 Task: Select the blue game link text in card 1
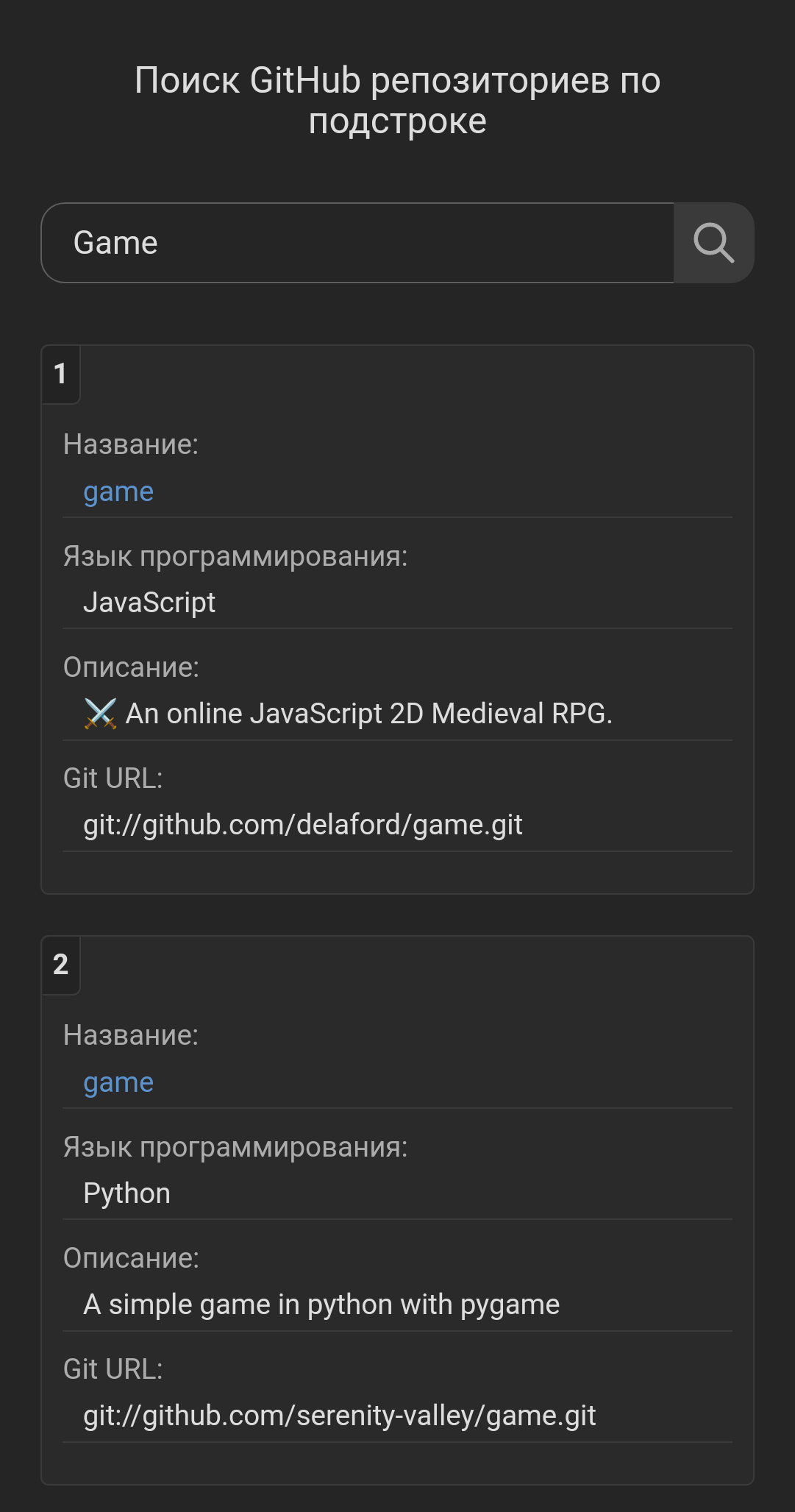click(118, 491)
